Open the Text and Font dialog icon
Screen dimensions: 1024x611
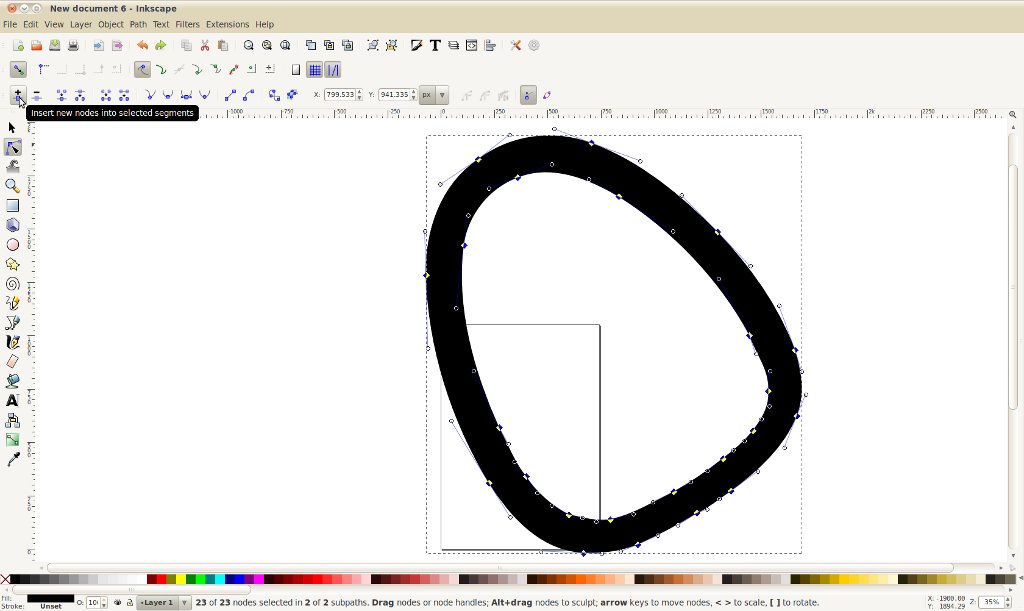coord(435,46)
